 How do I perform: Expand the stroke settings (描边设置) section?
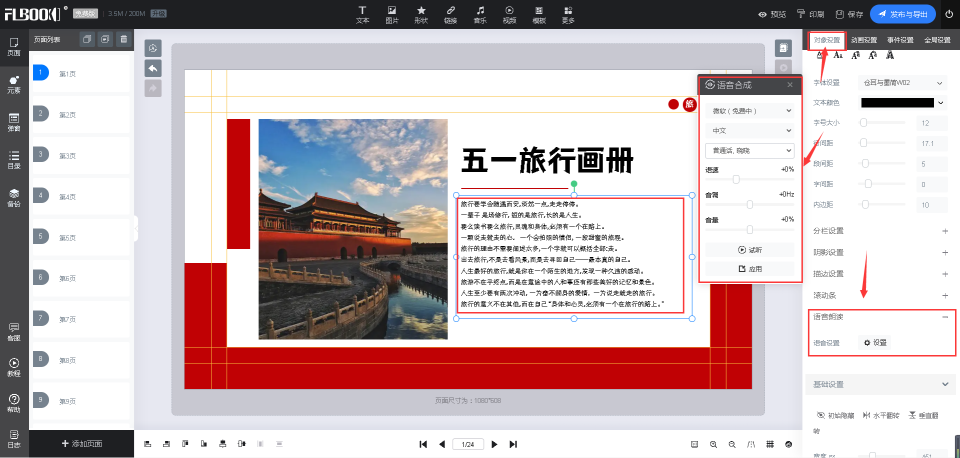(x=945, y=274)
